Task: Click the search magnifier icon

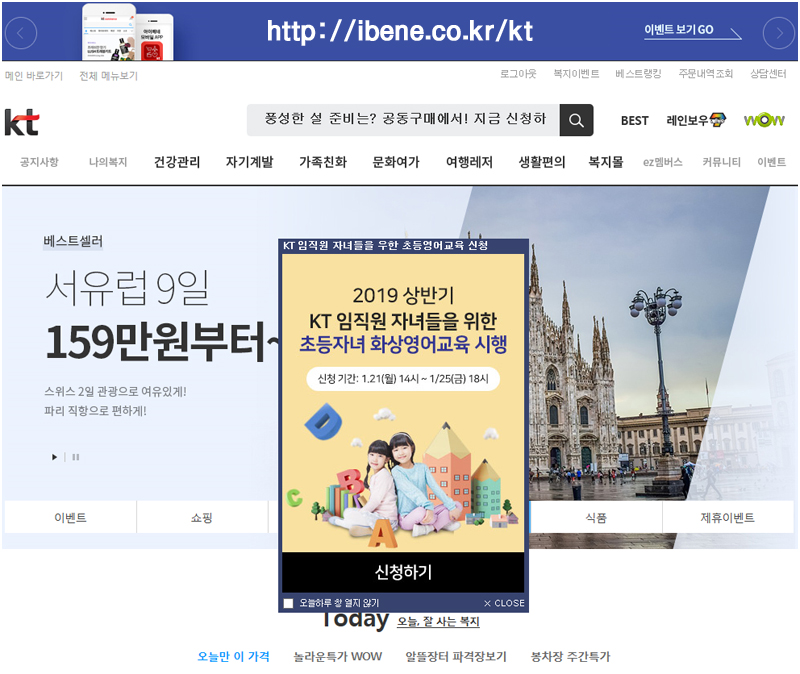Action: tap(576, 120)
